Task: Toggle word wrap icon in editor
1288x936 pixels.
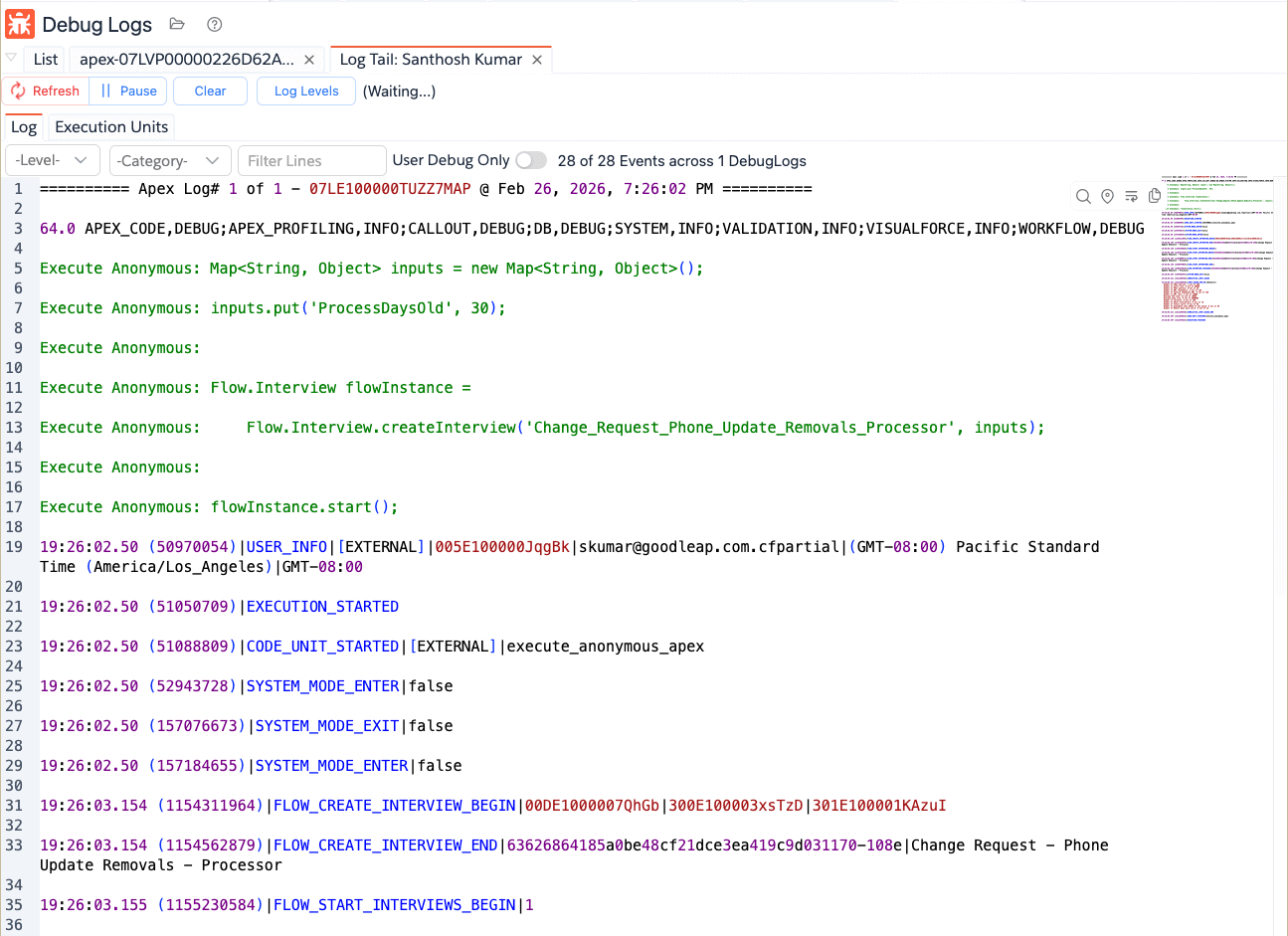Action: point(1131,197)
